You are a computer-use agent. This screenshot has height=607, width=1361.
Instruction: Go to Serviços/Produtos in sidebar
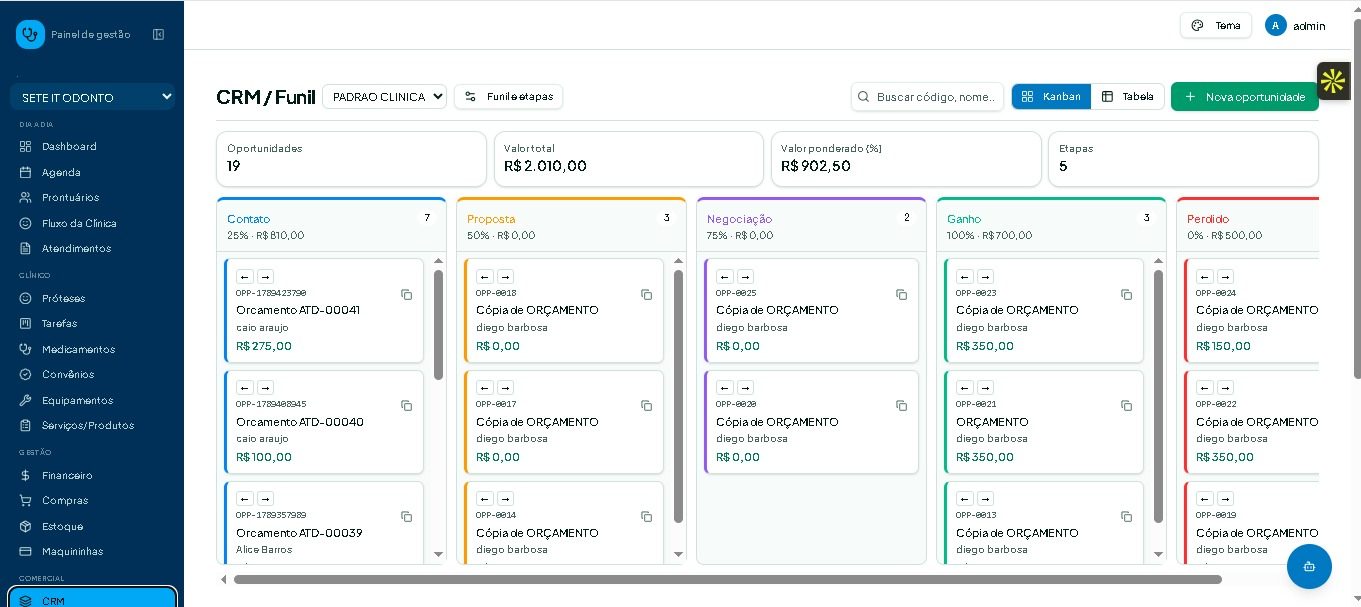point(88,425)
